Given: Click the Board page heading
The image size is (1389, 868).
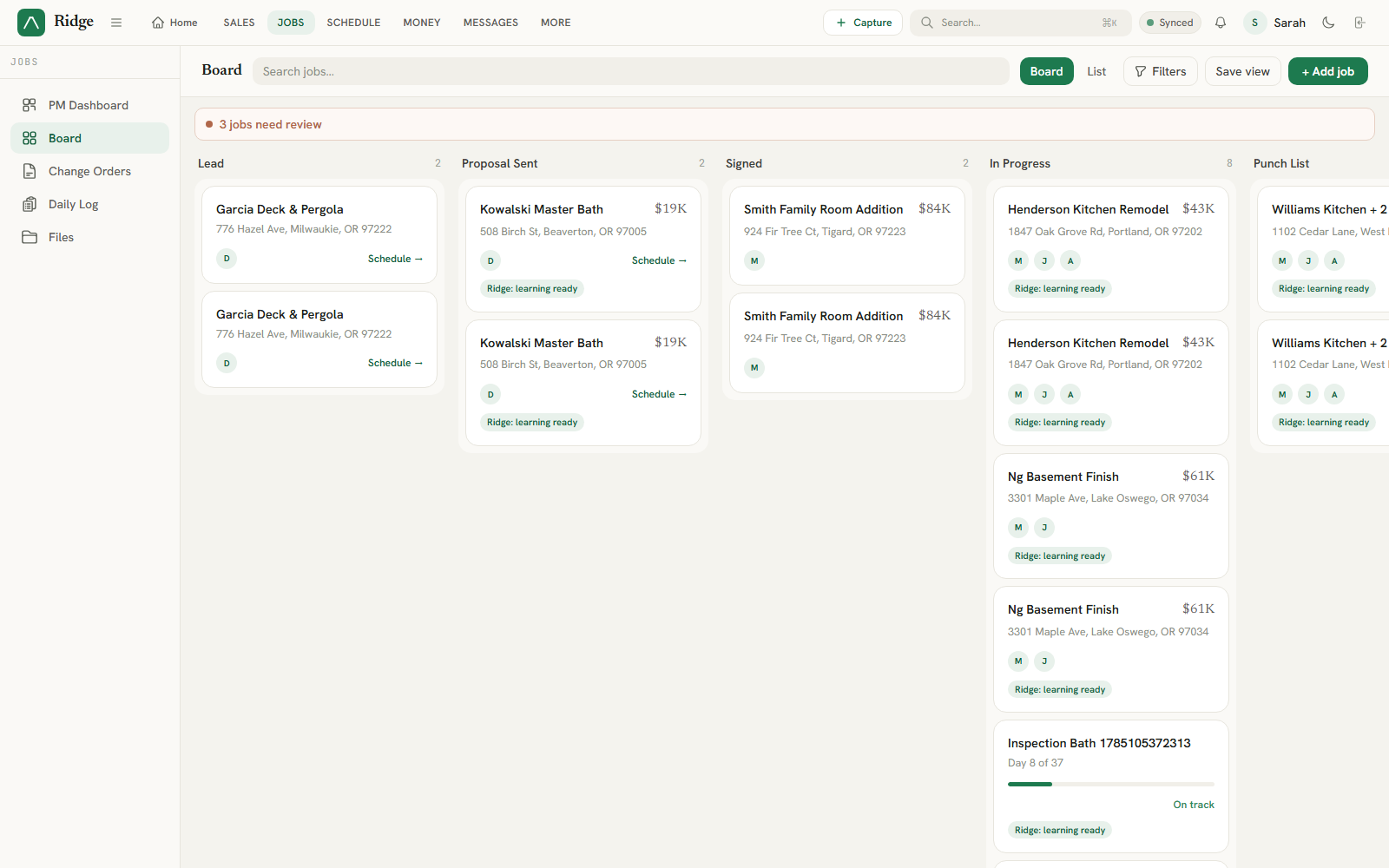Looking at the screenshot, I should (x=221, y=70).
